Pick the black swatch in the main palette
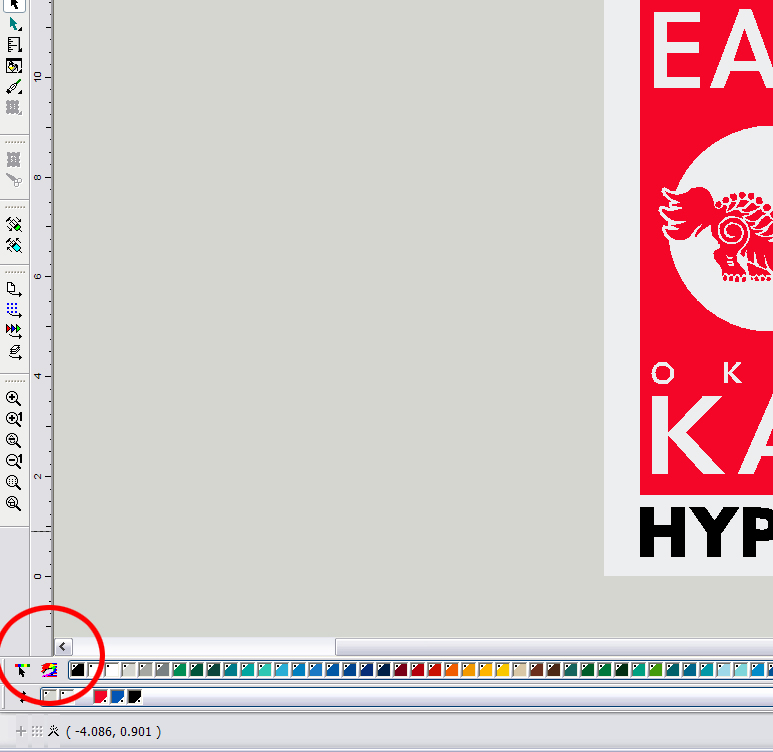This screenshot has height=752, width=773. coord(78,670)
